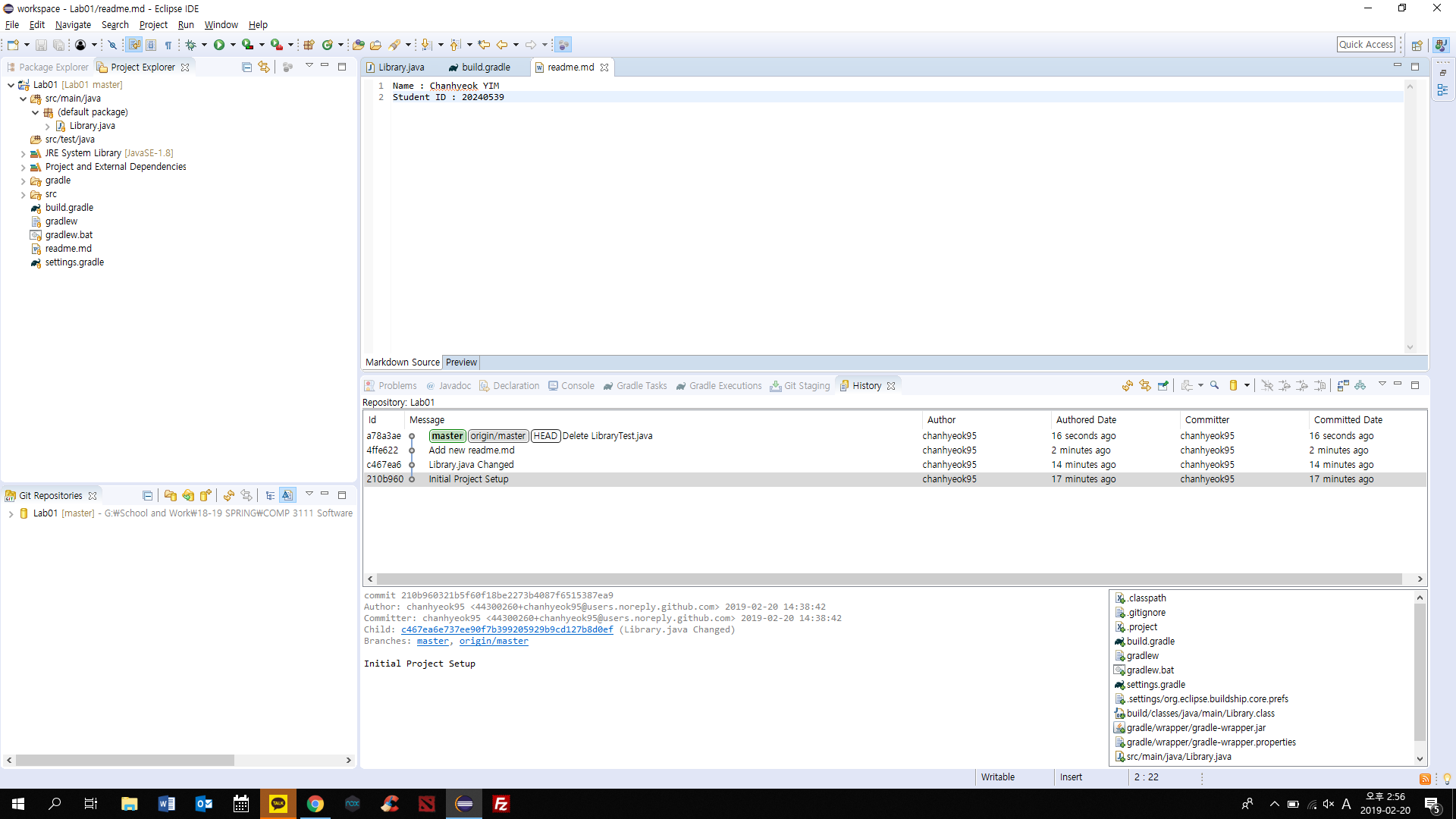1456x819 pixels.
Task: Open the Navigate menu
Action: 73,24
